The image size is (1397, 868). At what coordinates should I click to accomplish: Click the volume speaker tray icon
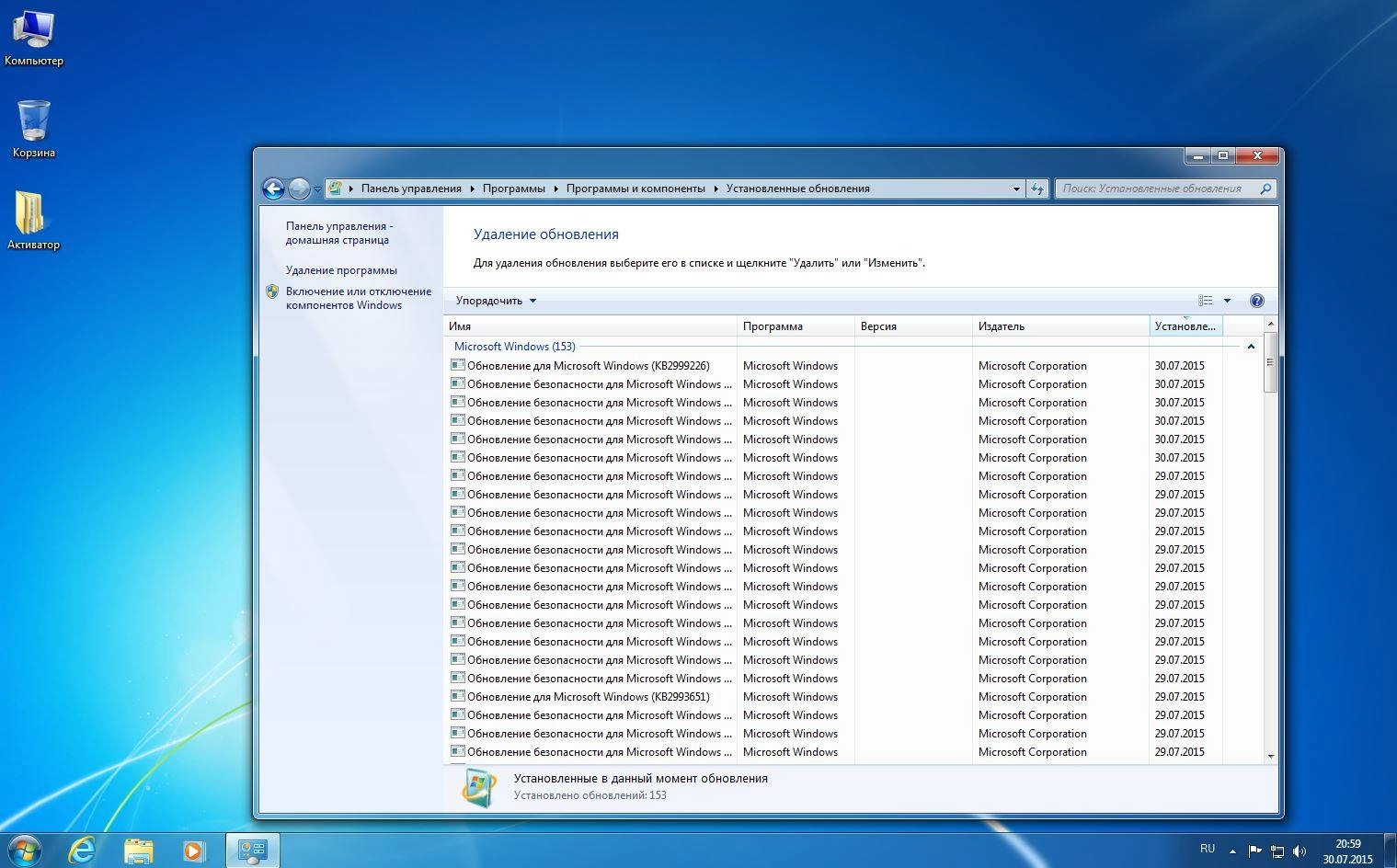pos(1300,851)
